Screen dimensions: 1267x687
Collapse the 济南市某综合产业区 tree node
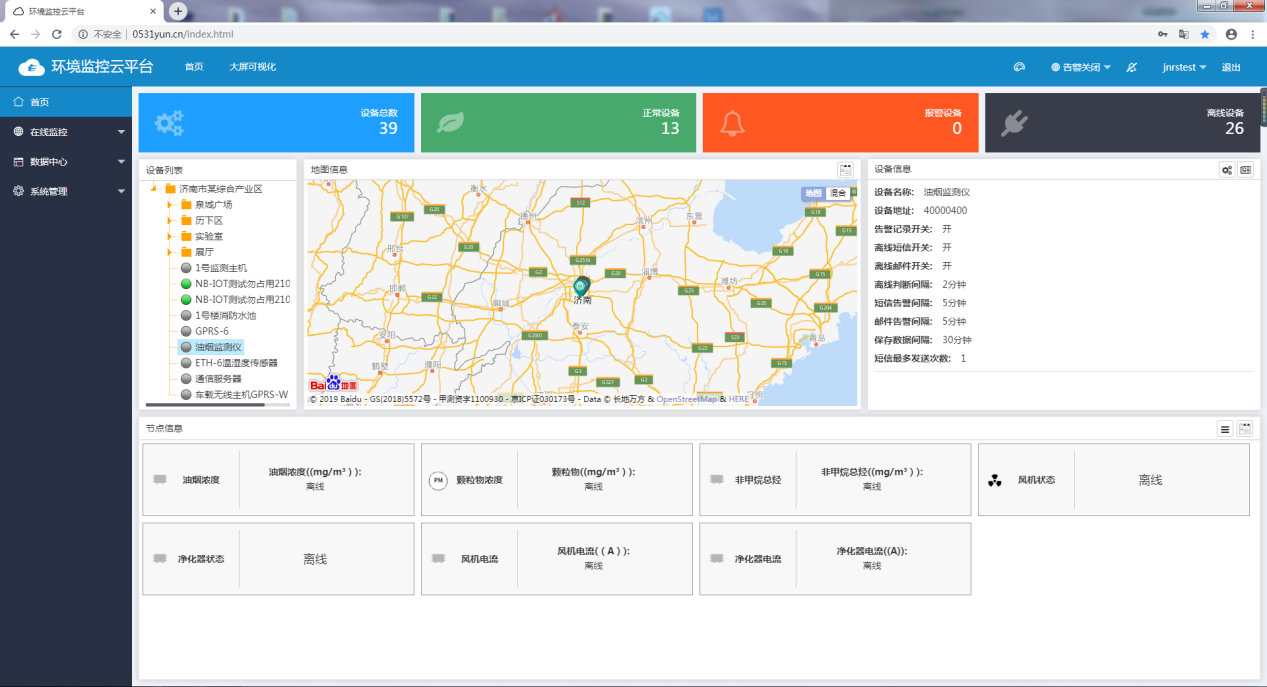154,189
